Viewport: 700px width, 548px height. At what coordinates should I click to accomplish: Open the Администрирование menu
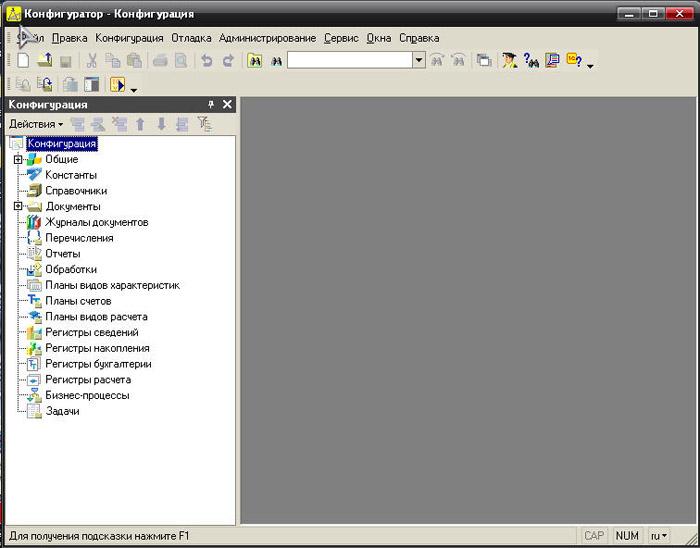point(267,38)
